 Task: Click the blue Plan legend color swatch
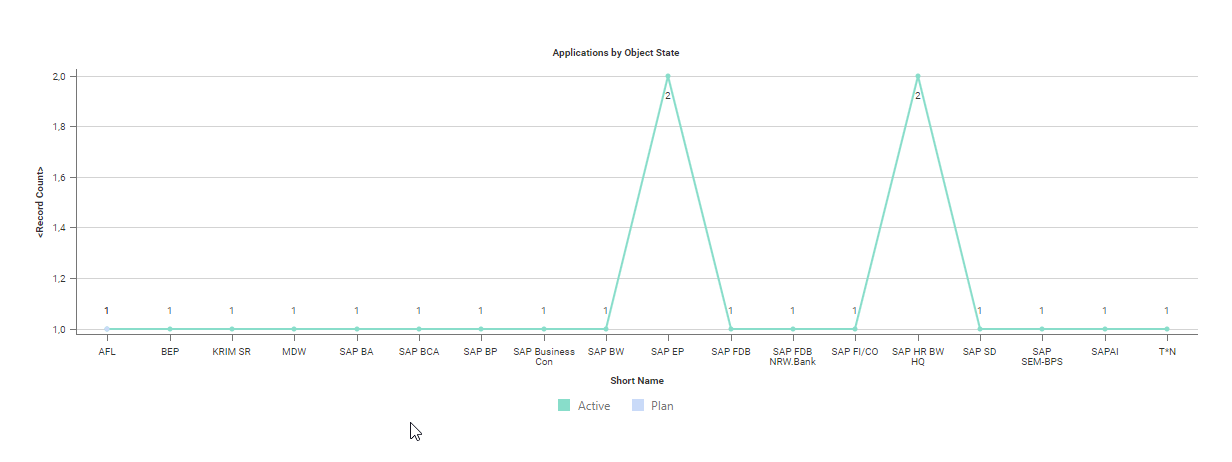pyautogui.click(x=637, y=406)
